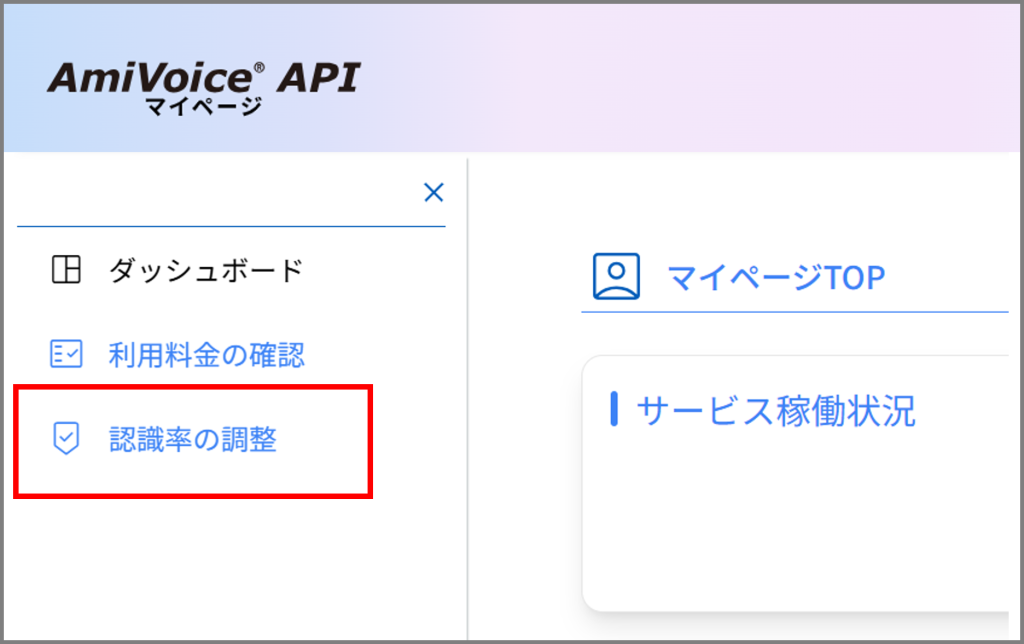Viewport: 1024px width, 644px height.
Task: Click the マイページTOP heading text
Action: (x=776, y=277)
